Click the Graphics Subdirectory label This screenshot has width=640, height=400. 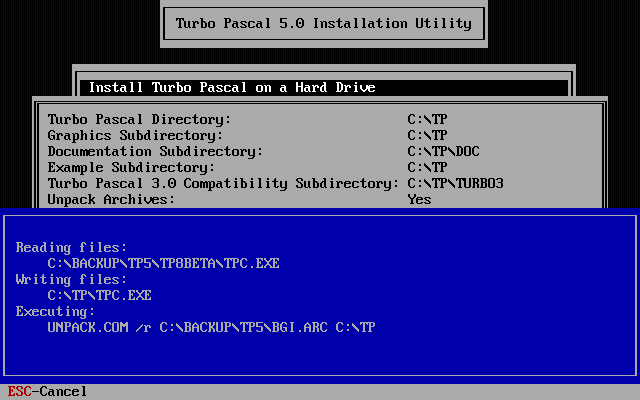click(135, 136)
